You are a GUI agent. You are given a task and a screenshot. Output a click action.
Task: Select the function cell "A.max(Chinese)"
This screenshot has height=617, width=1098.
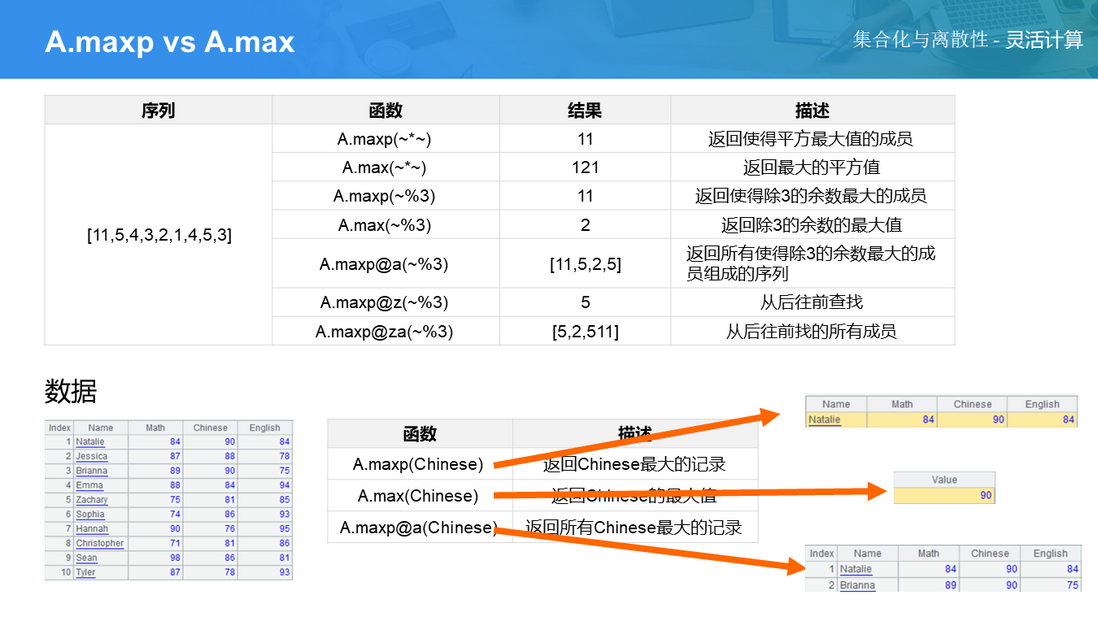418,496
